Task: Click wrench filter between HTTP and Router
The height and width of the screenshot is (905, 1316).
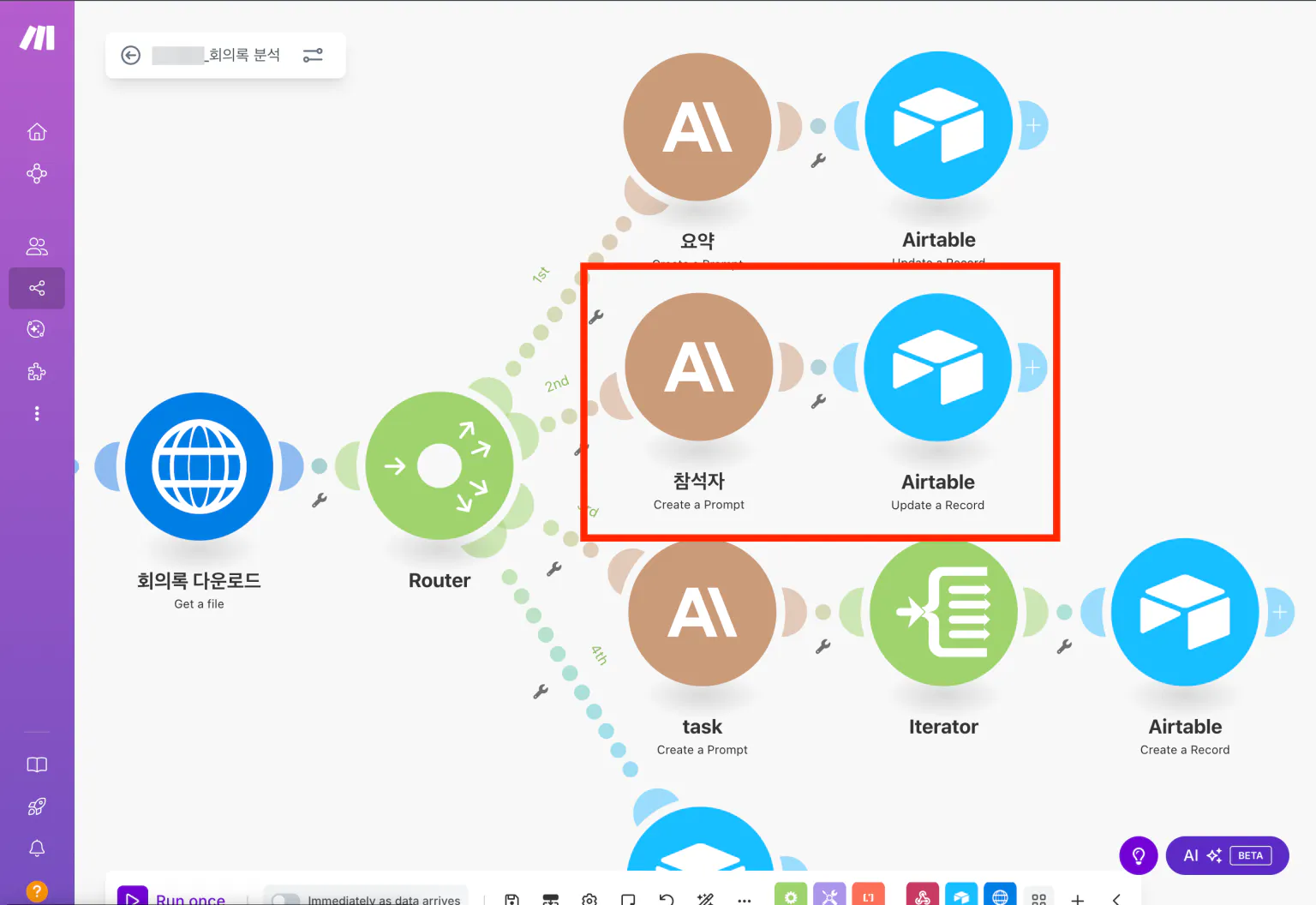Action: tap(320, 500)
